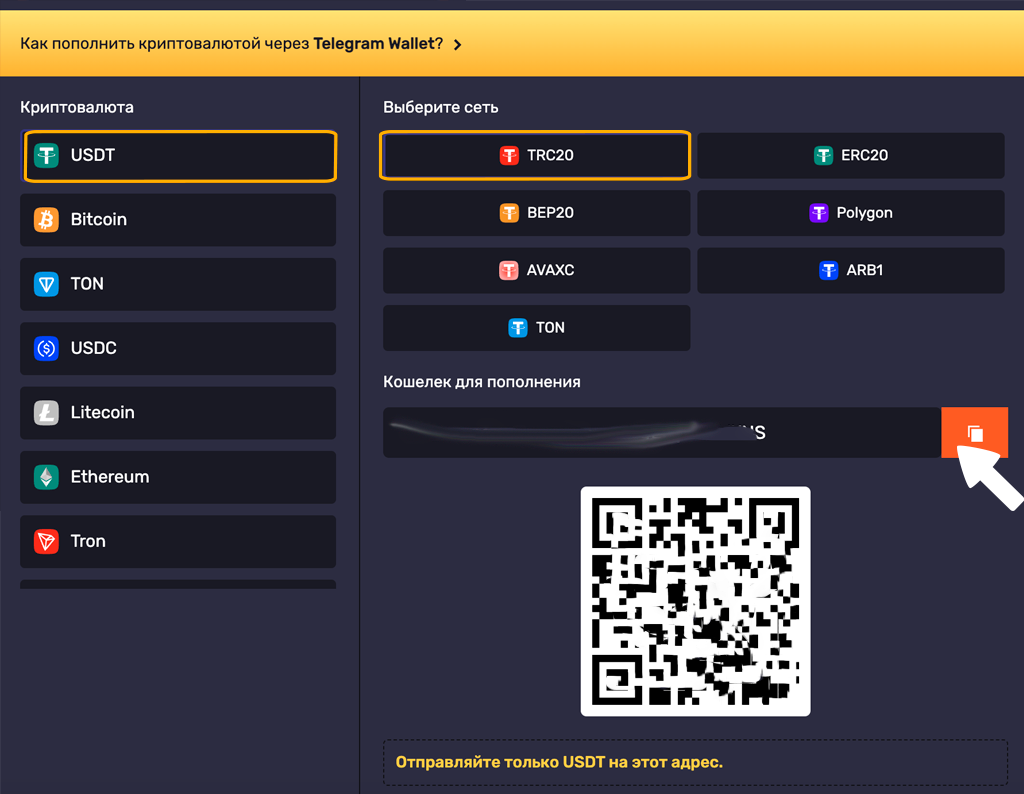Switch to the BEP20 network
Screen dimensions: 1024x794
click(537, 213)
